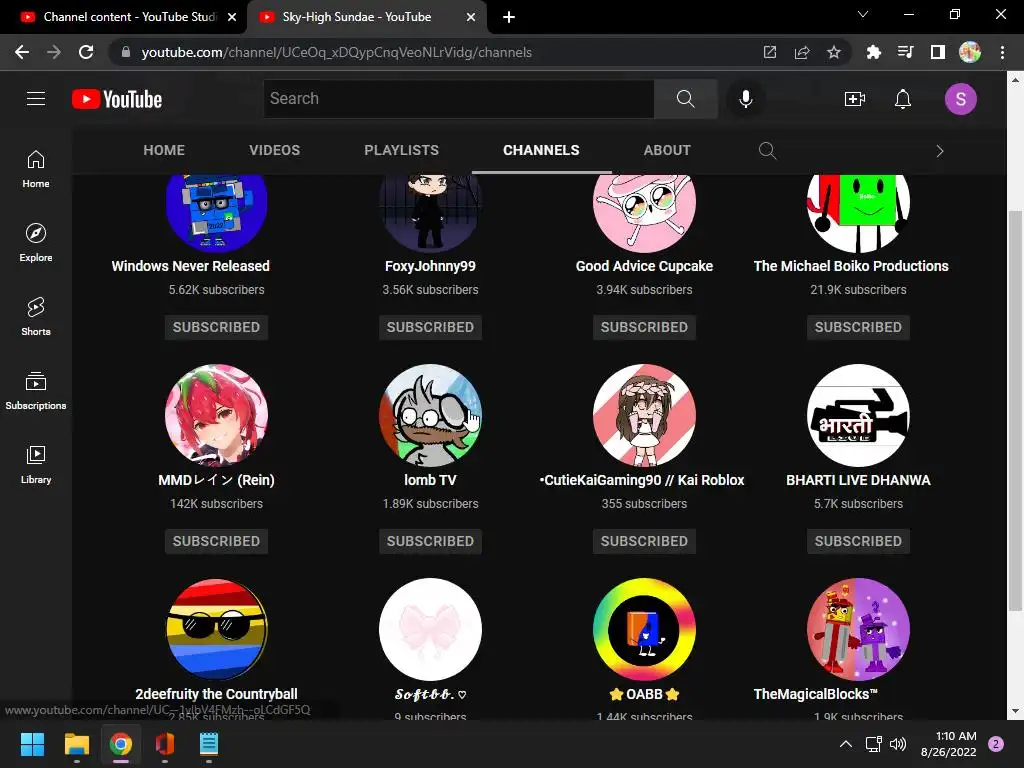Toggle subscription for BHARTI LIVE DHANWA
Viewport: 1024px width, 768px height.
[x=858, y=541]
